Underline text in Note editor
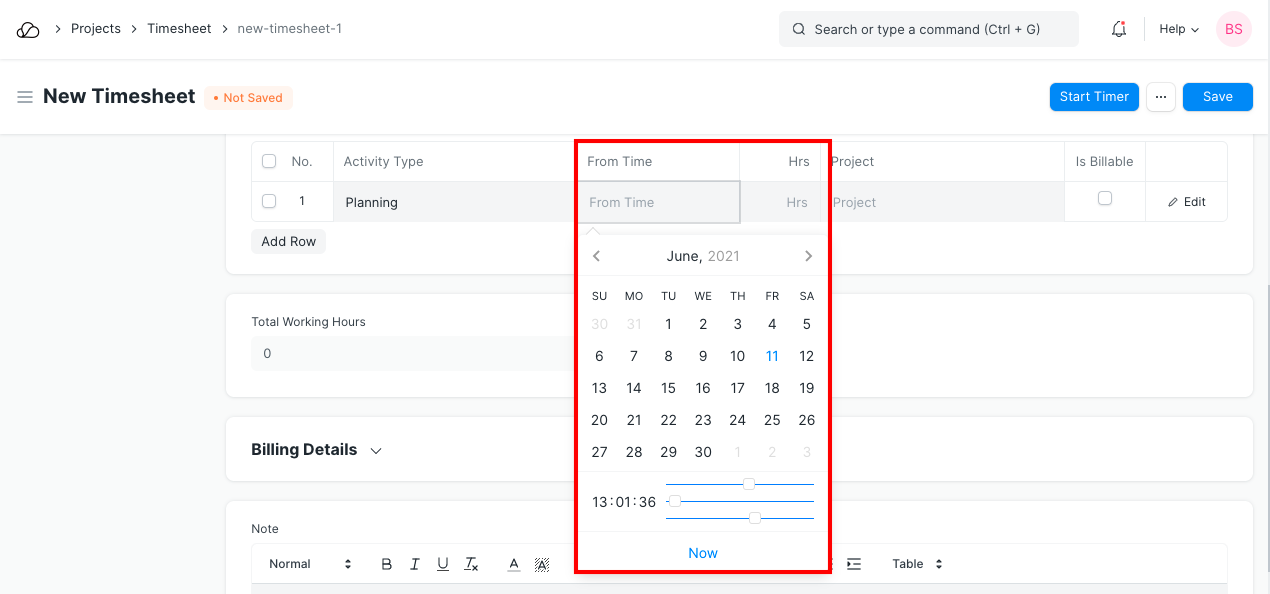The width and height of the screenshot is (1270, 594). click(x=443, y=564)
